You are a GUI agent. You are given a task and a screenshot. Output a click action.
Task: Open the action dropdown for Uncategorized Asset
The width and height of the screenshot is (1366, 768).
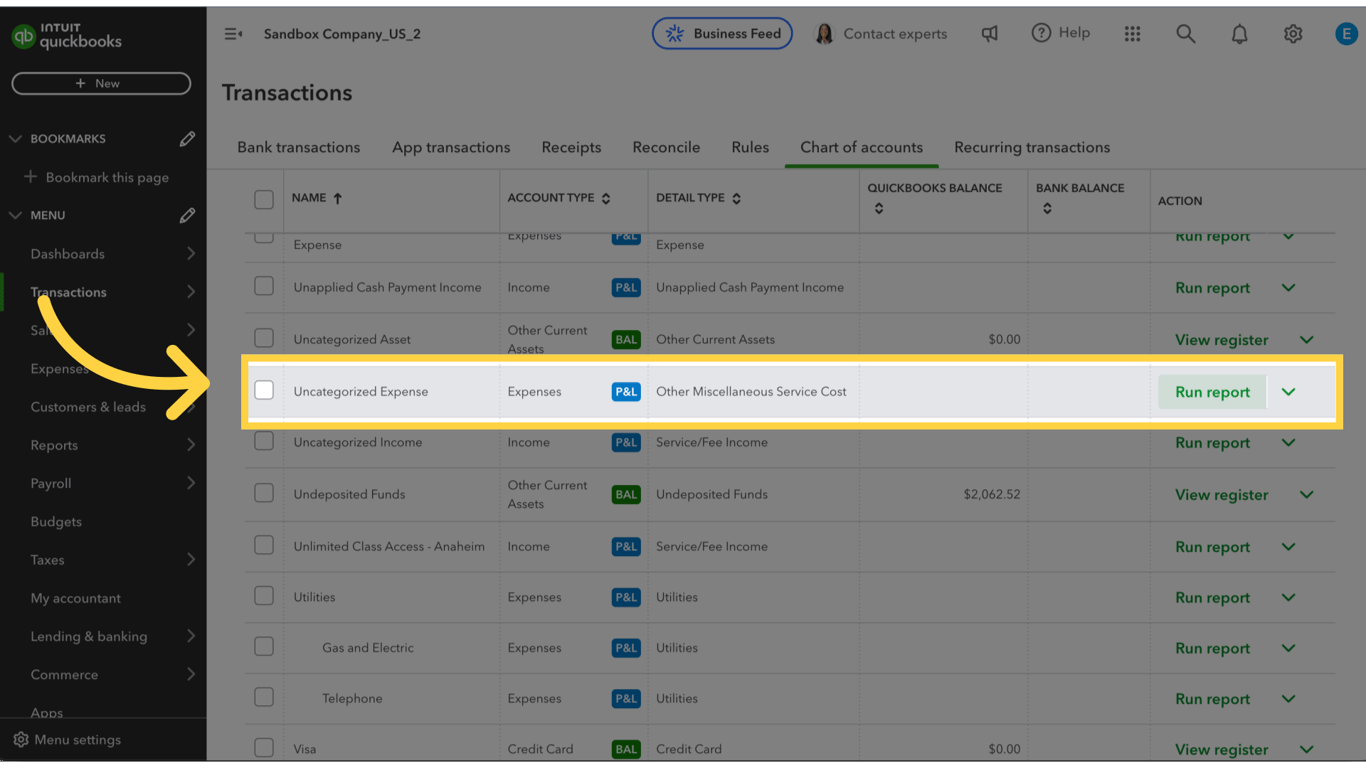tap(1306, 340)
